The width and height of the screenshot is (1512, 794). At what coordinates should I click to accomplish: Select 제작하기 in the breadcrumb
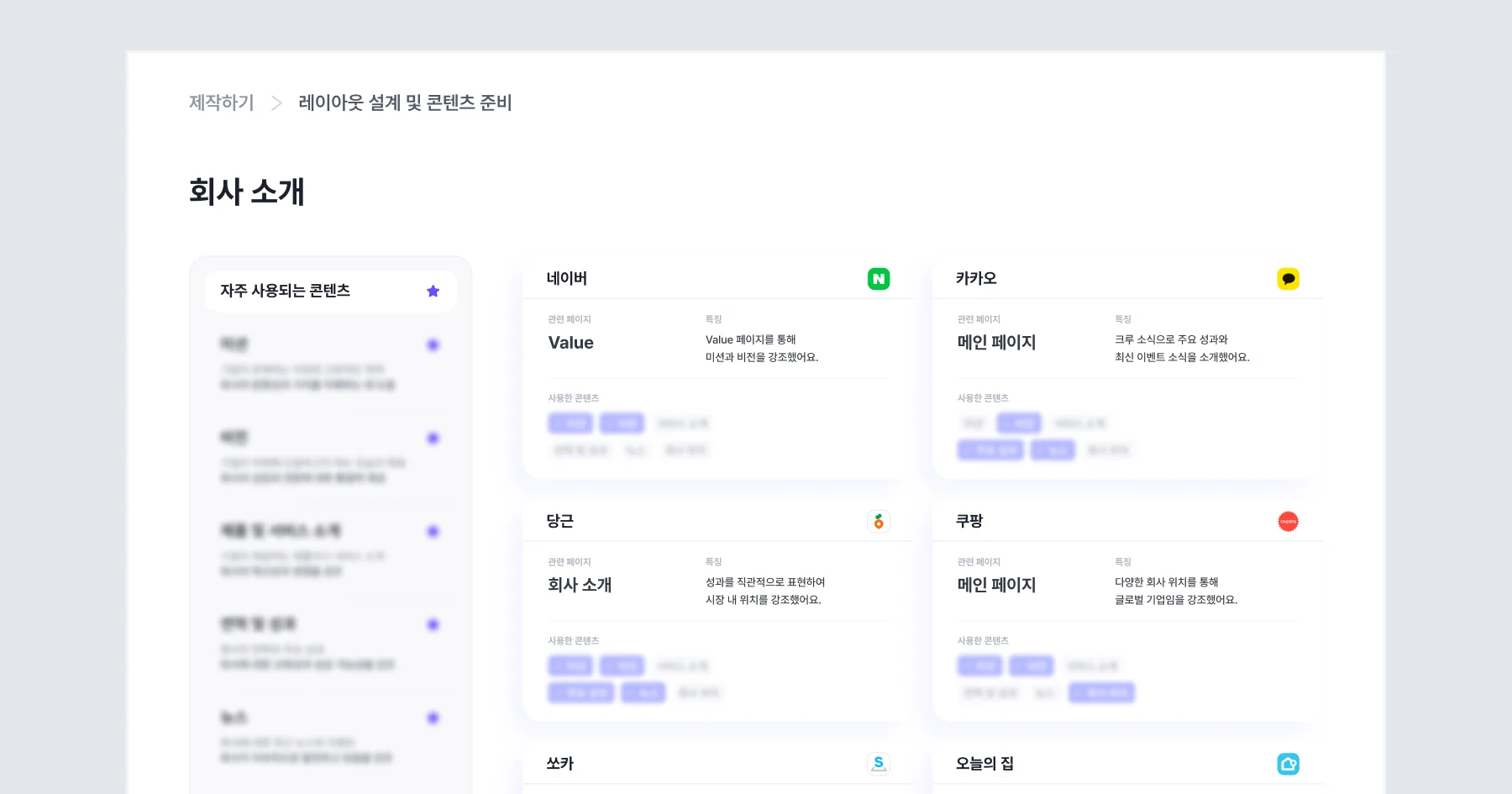pyautogui.click(x=221, y=103)
